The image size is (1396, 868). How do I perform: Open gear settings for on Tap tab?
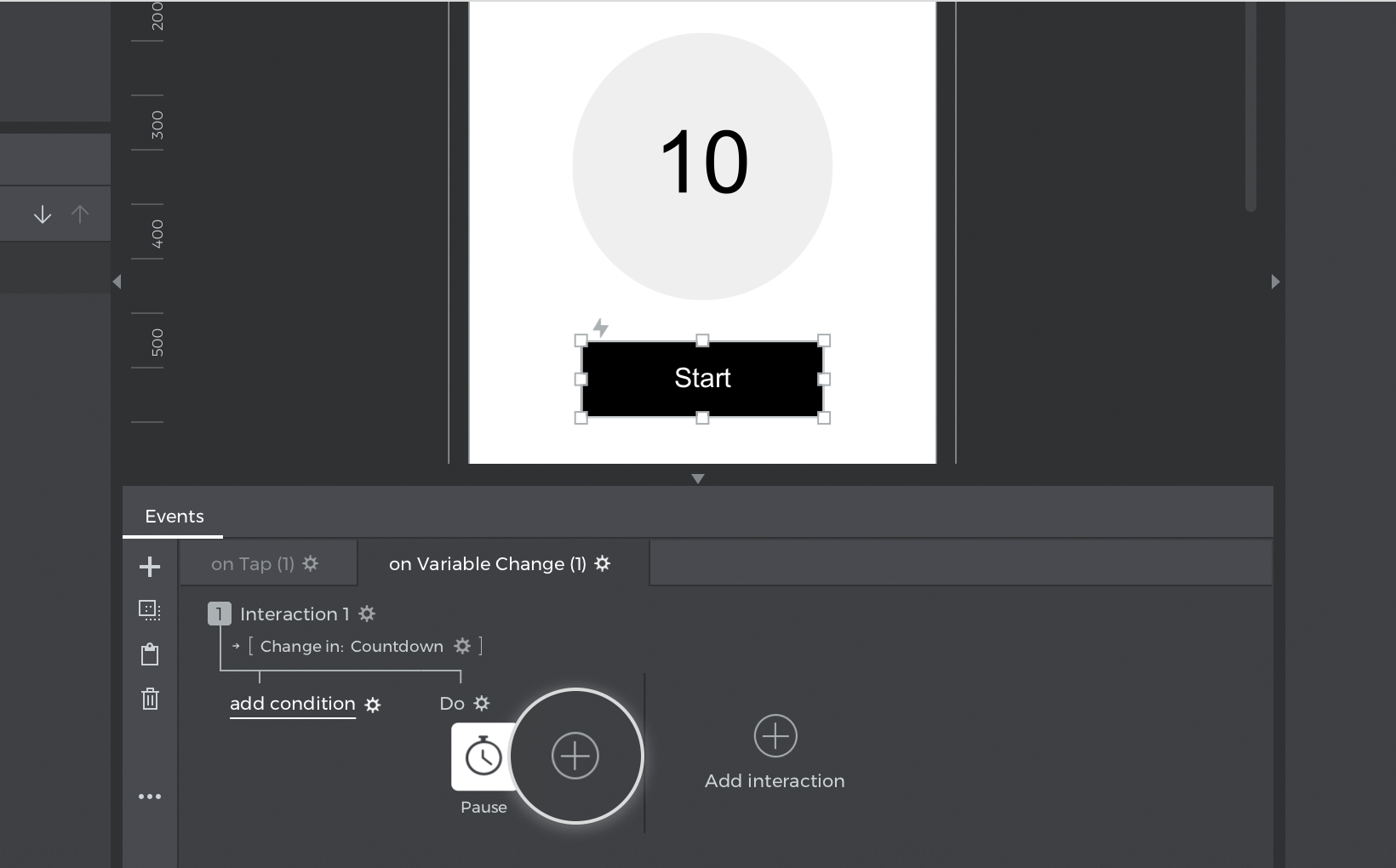[x=311, y=563]
